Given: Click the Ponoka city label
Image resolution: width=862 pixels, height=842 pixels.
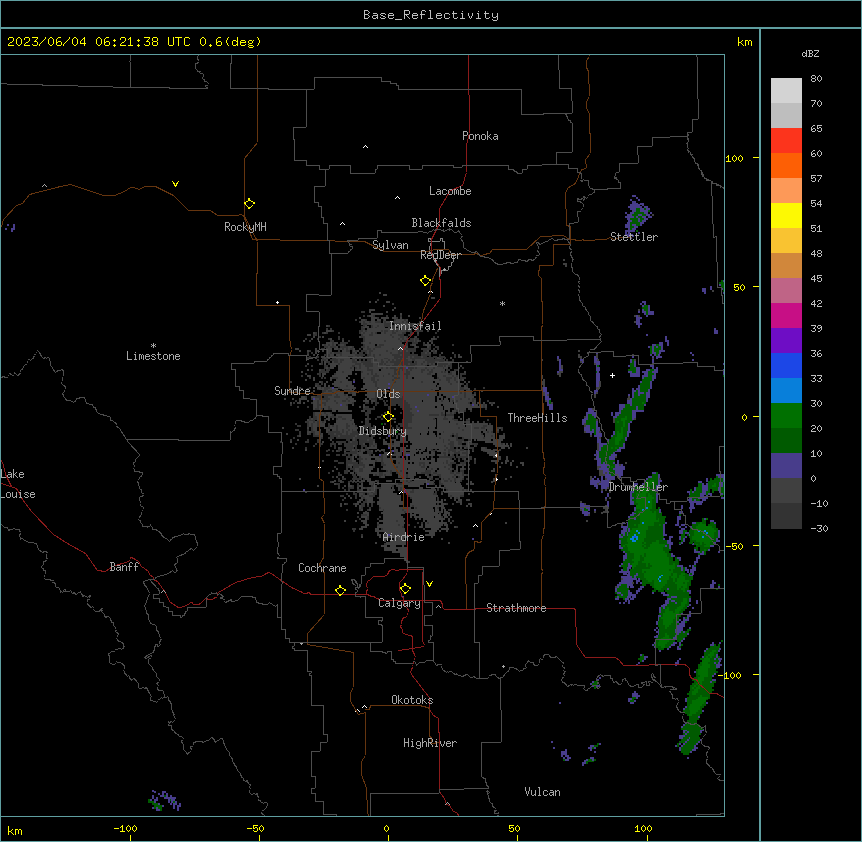Looking at the screenshot, I should [x=480, y=136].
